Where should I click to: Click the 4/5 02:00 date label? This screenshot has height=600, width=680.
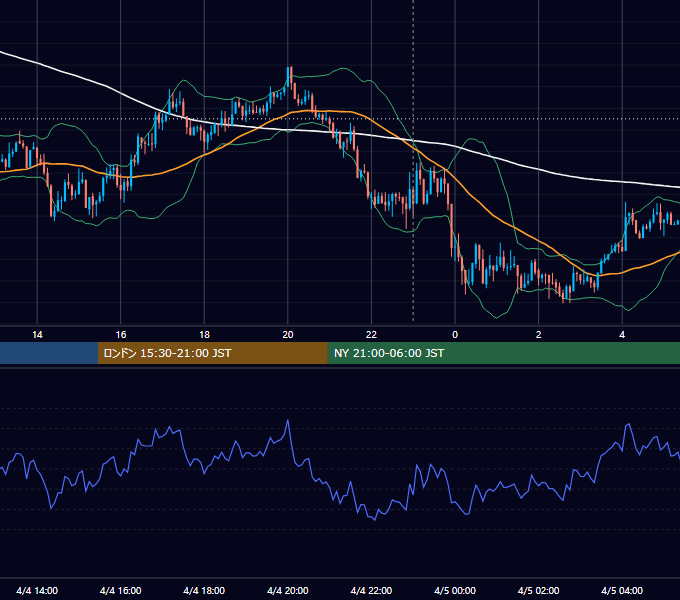click(x=539, y=590)
